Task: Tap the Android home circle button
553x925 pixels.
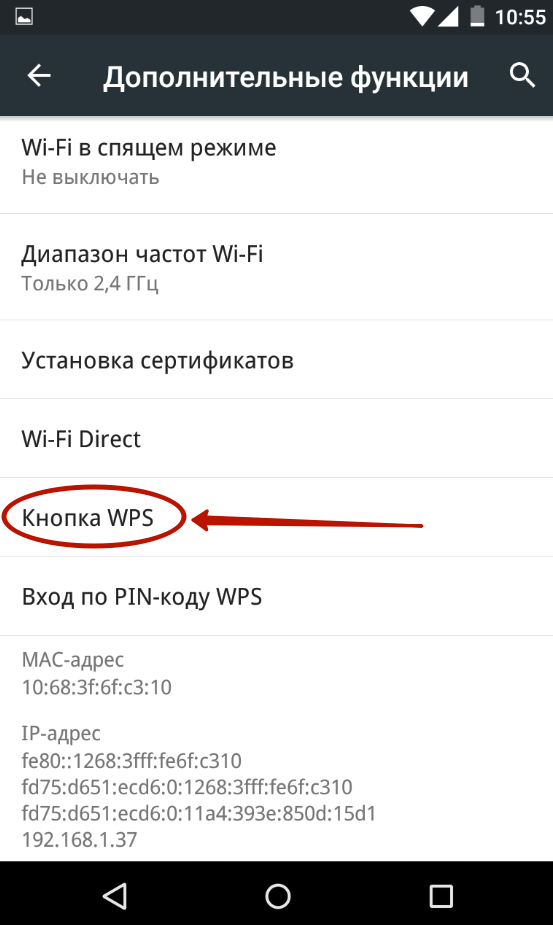Action: (277, 896)
